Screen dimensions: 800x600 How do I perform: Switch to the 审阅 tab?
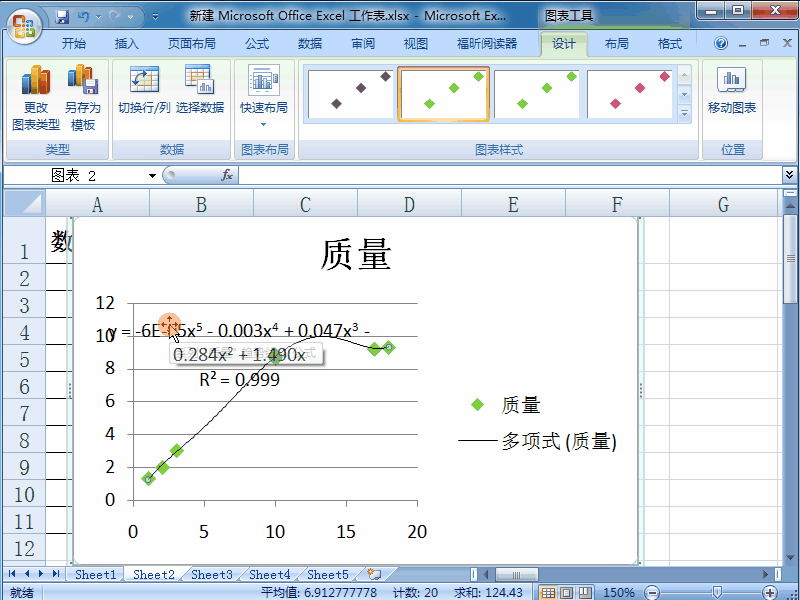coord(363,44)
